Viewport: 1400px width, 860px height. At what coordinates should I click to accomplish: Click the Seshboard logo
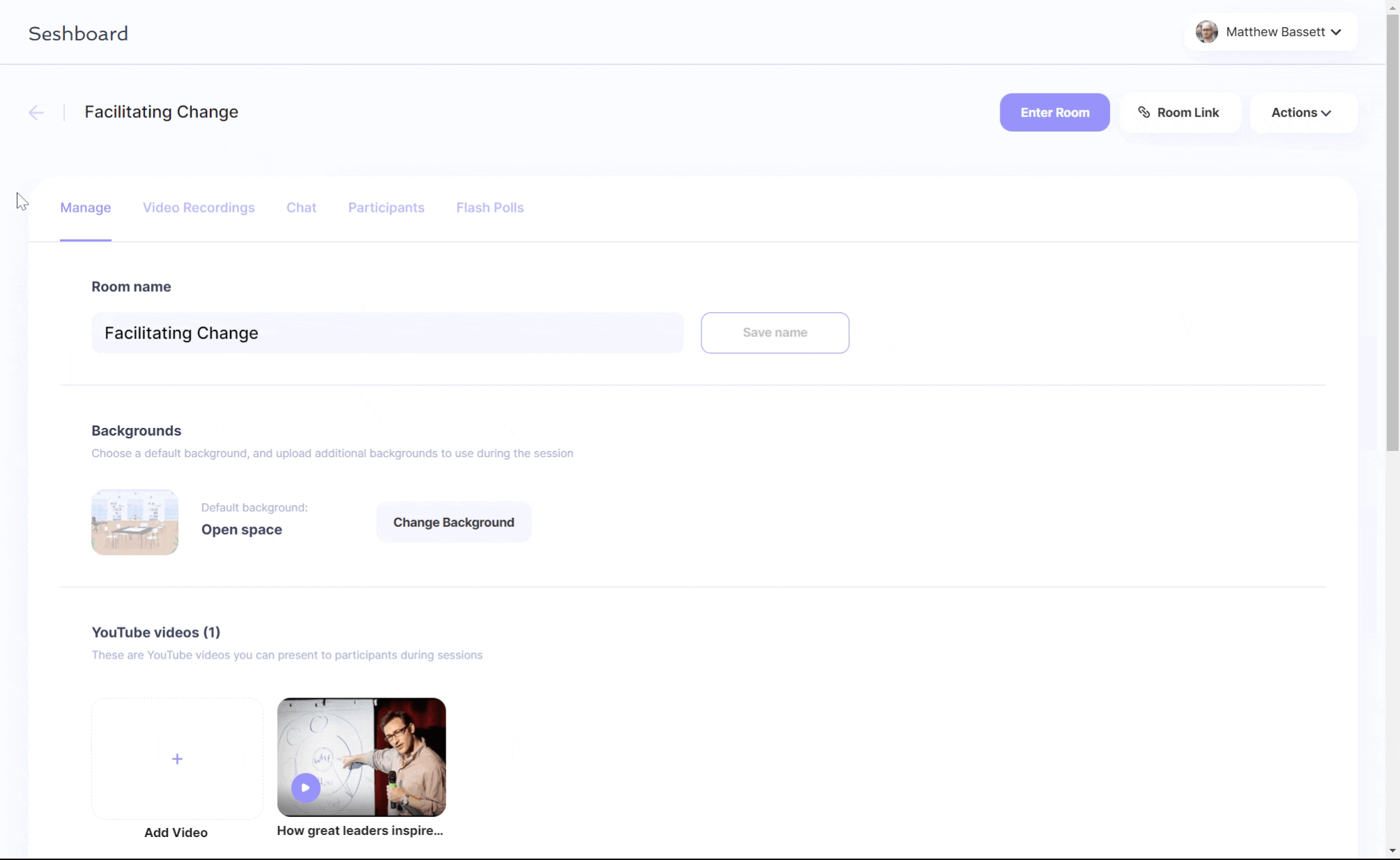(x=78, y=33)
